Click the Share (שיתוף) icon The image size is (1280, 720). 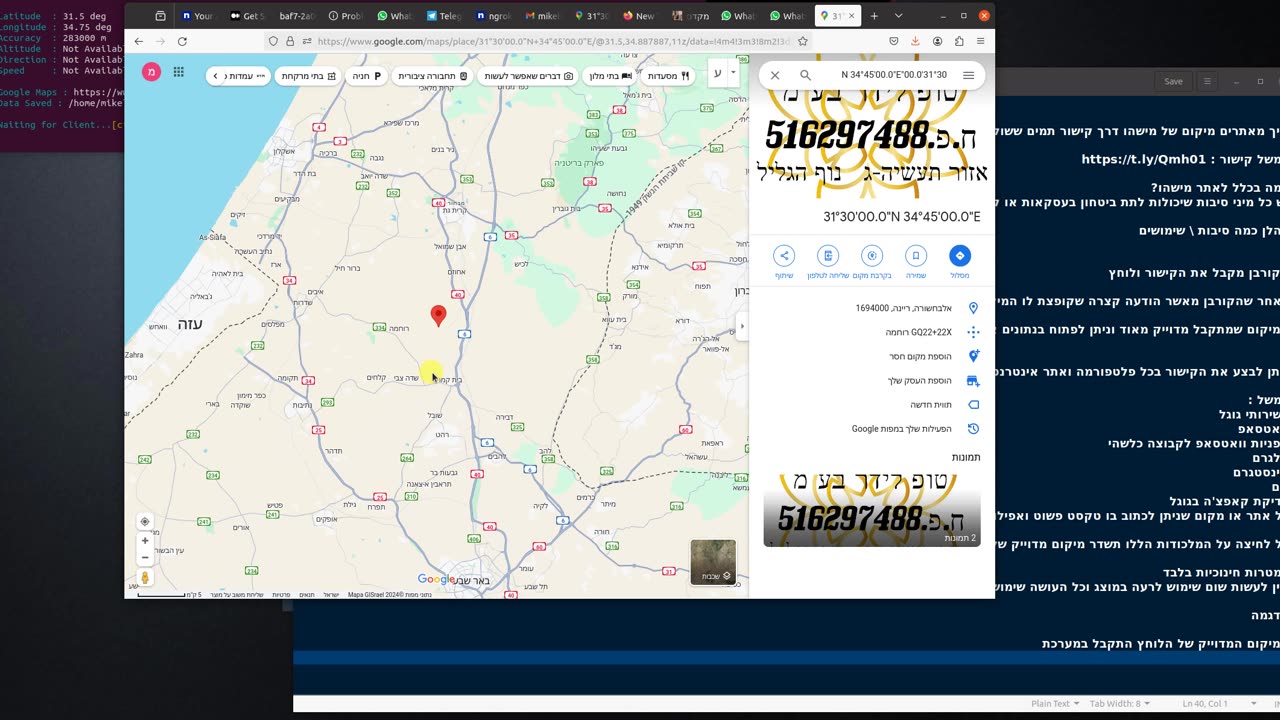(x=784, y=255)
